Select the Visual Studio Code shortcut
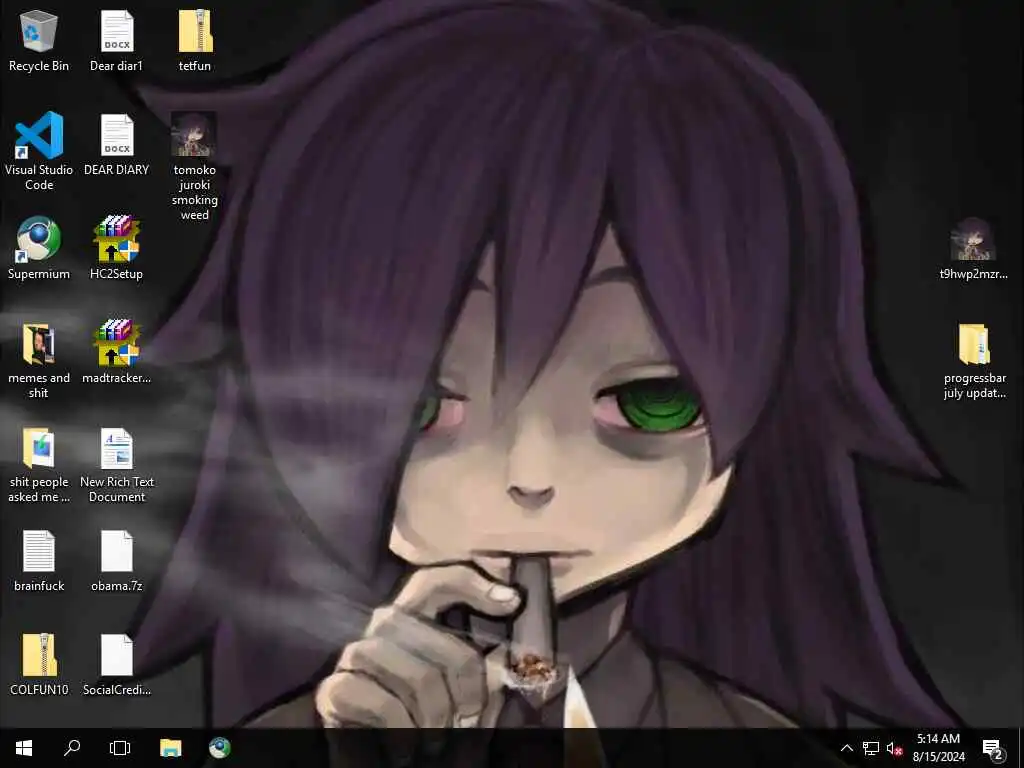Image resolution: width=1024 pixels, height=768 pixels. 39,152
